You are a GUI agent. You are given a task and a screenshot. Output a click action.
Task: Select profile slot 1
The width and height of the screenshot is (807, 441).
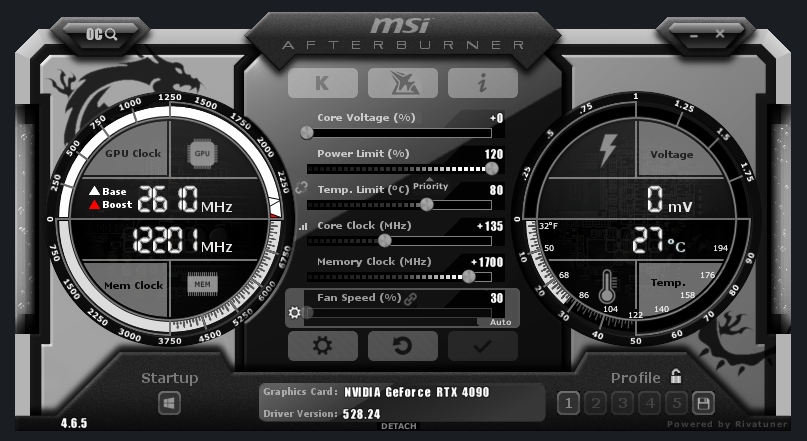(x=568, y=404)
